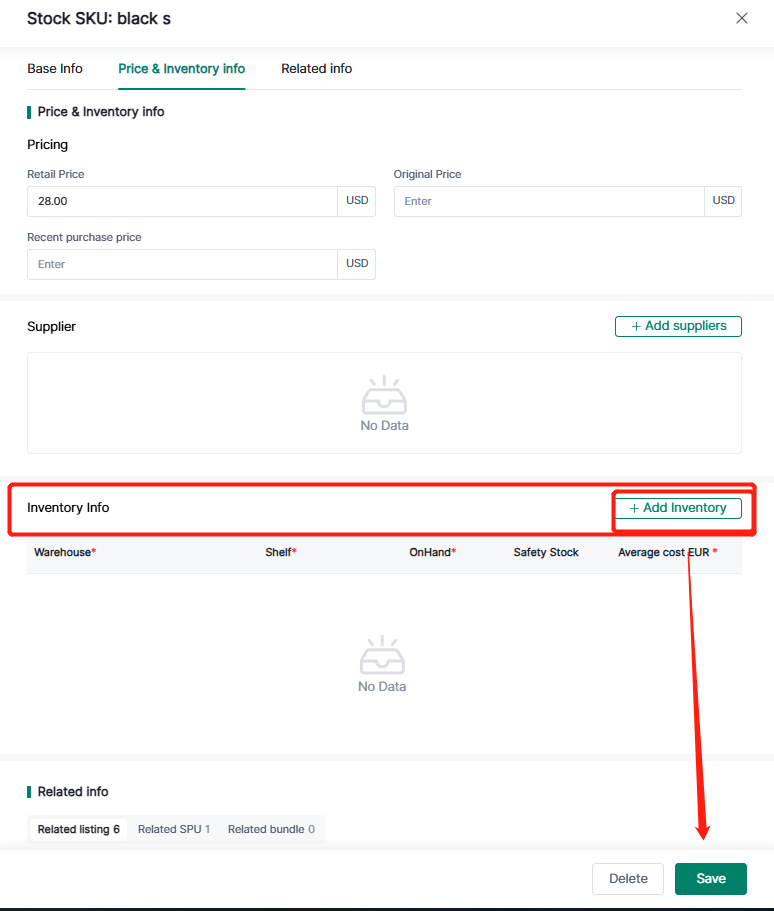The height and width of the screenshot is (911, 774).
Task: Switch to the Base Info tab
Action: pos(55,69)
